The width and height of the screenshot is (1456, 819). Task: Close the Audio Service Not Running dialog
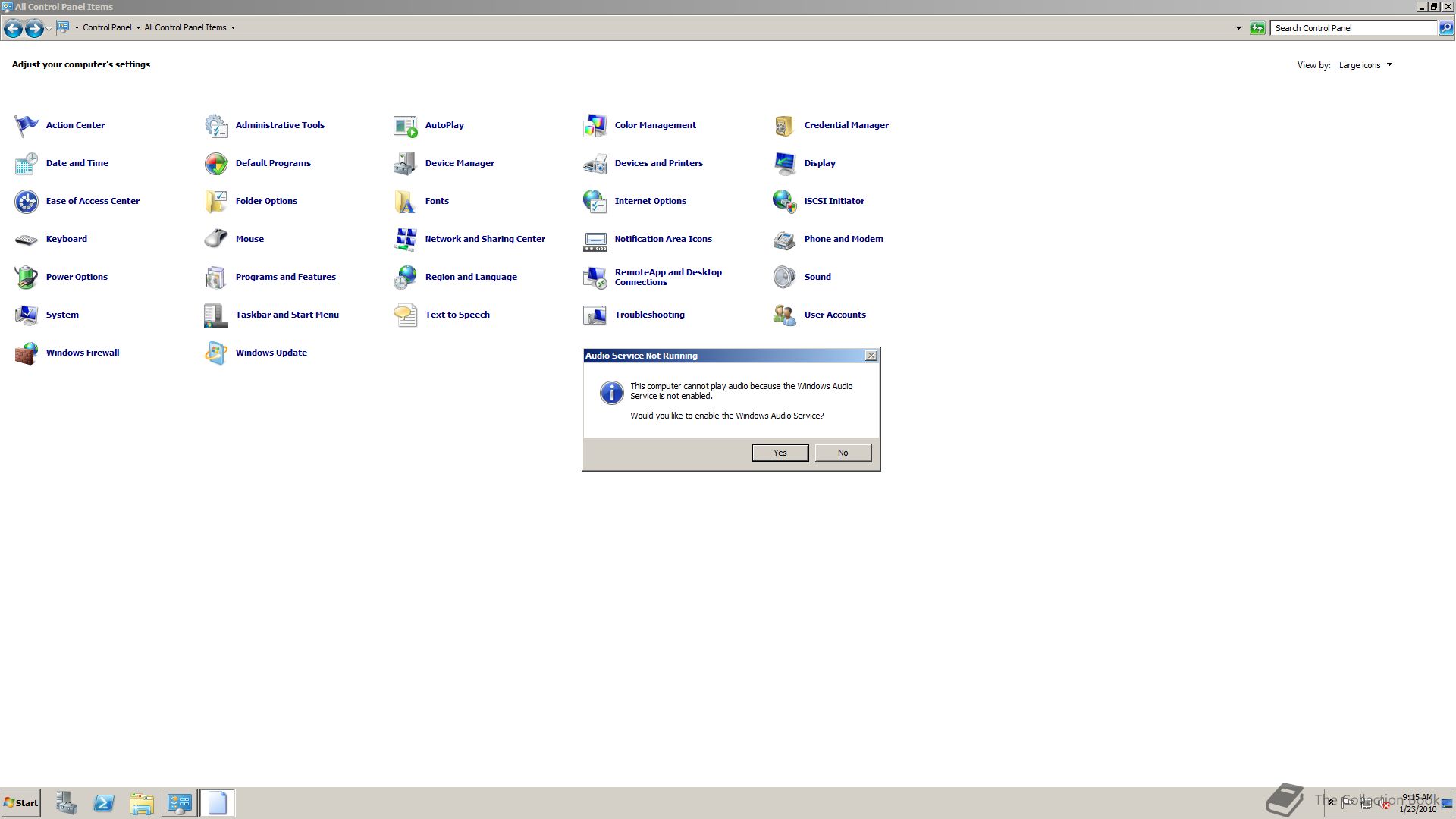pyautogui.click(x=871, y=356)
